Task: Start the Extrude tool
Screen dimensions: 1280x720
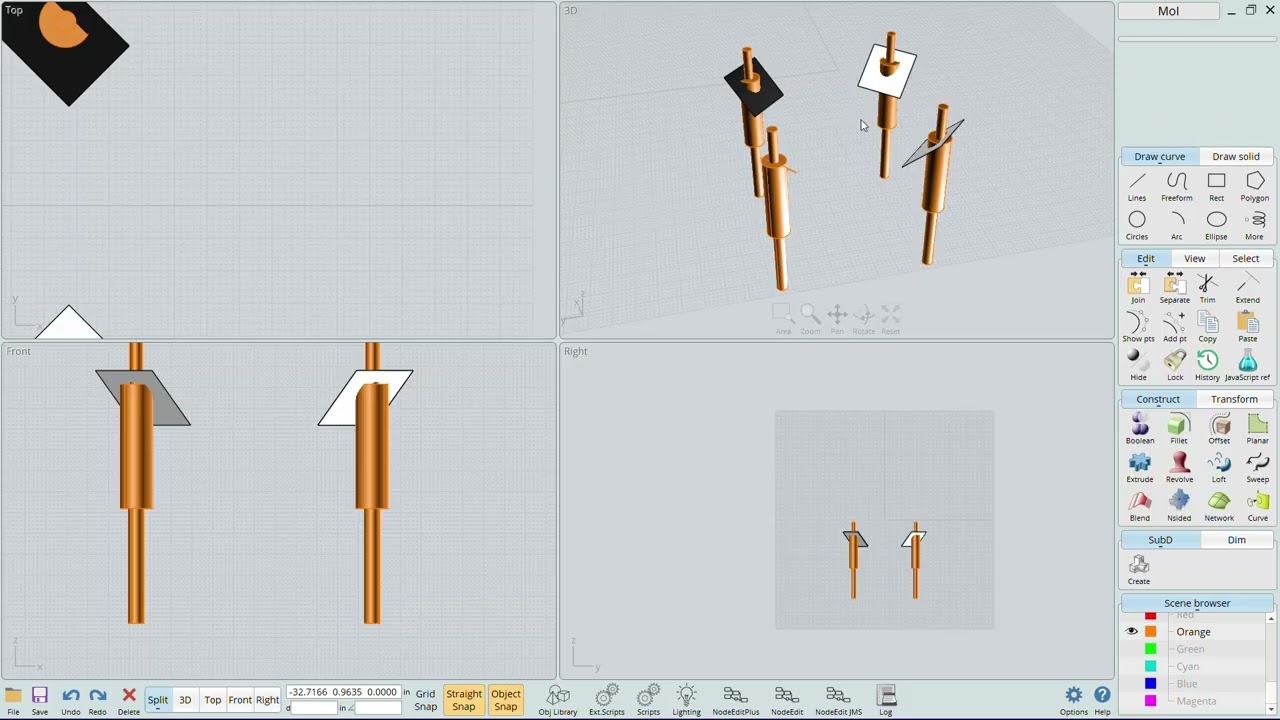Action: click(1140, 469)
